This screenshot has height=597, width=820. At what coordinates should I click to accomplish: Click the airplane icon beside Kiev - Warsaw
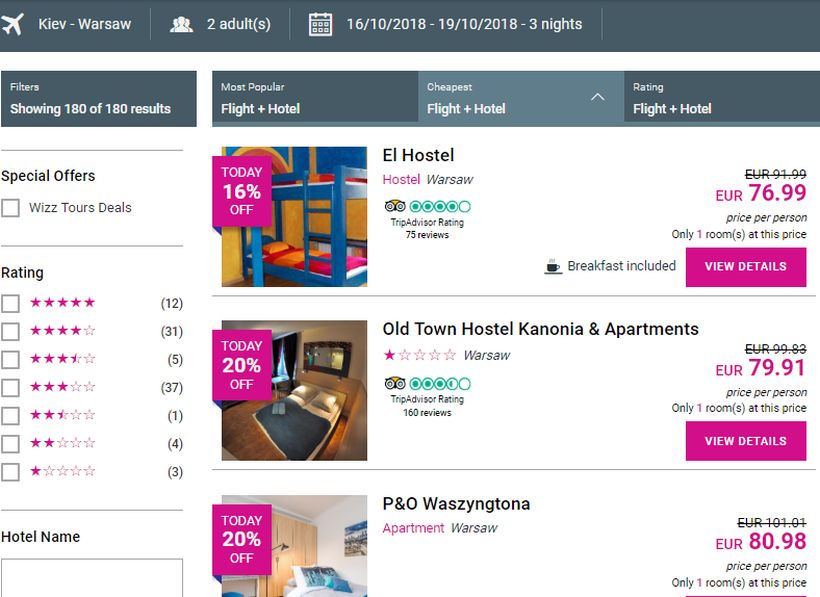[x=13, y=24]
